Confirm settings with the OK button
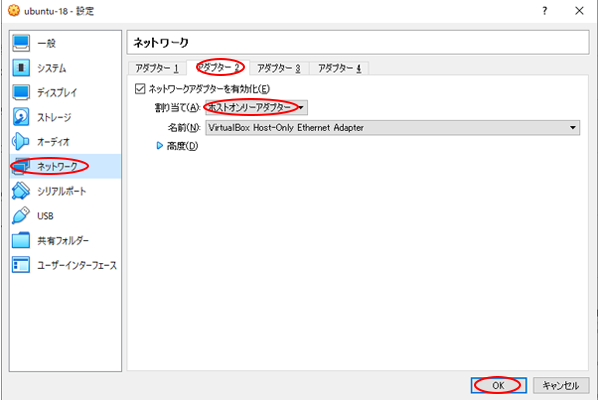600x400 pixels. point(499,385)
